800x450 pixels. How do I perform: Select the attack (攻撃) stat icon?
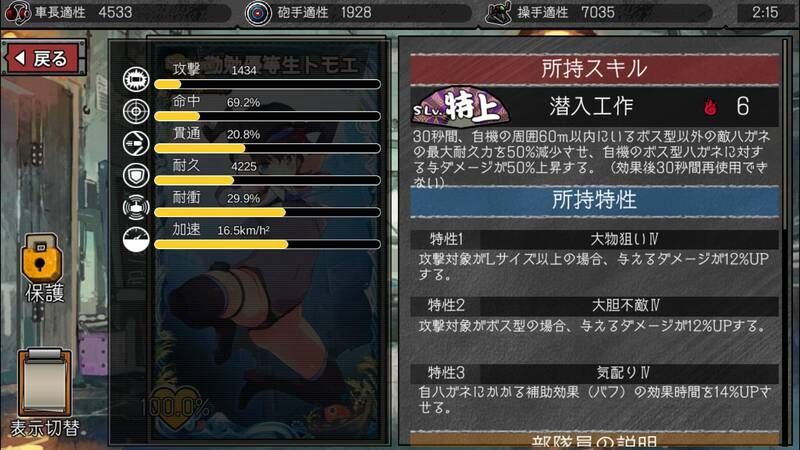(136, 79)
